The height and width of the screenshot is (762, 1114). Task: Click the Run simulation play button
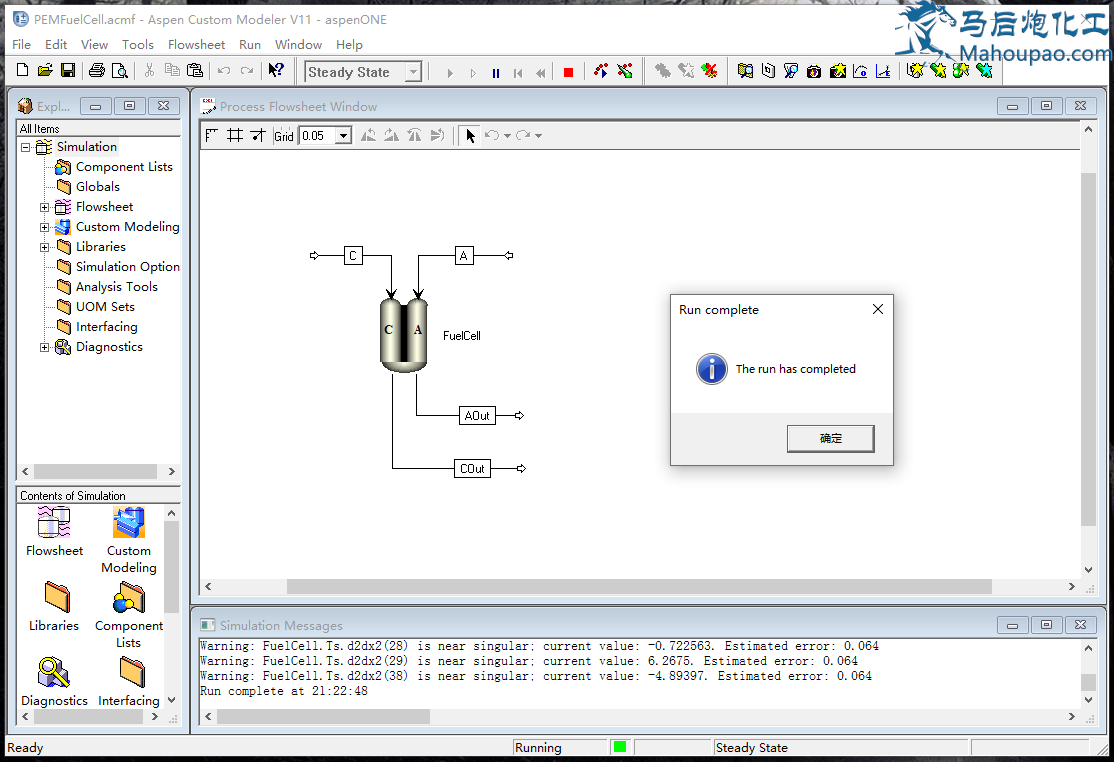(450, 72)
